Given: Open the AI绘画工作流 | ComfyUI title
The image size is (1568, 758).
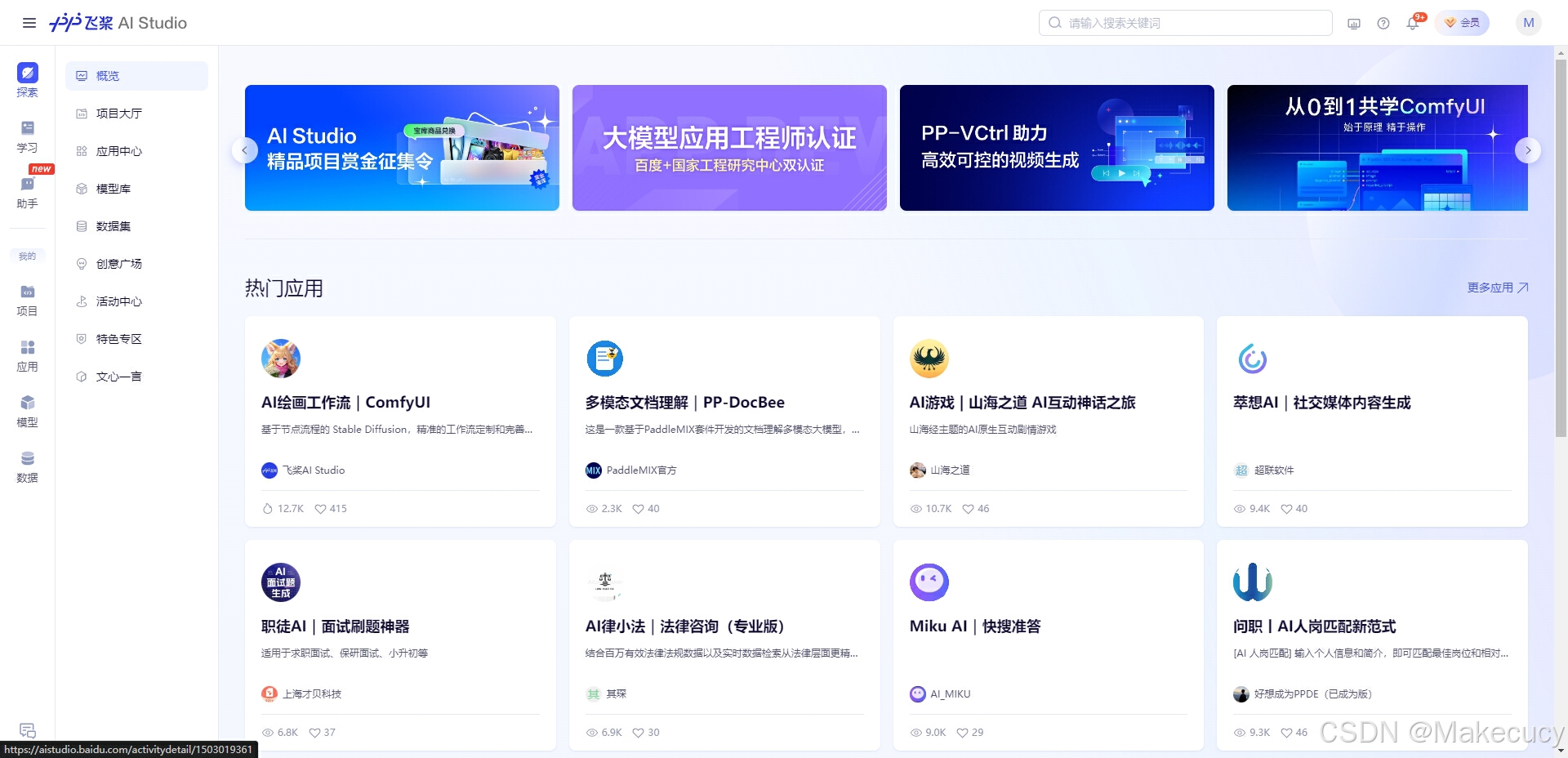Looking at the screenshot, I should (x=345, y=403).
